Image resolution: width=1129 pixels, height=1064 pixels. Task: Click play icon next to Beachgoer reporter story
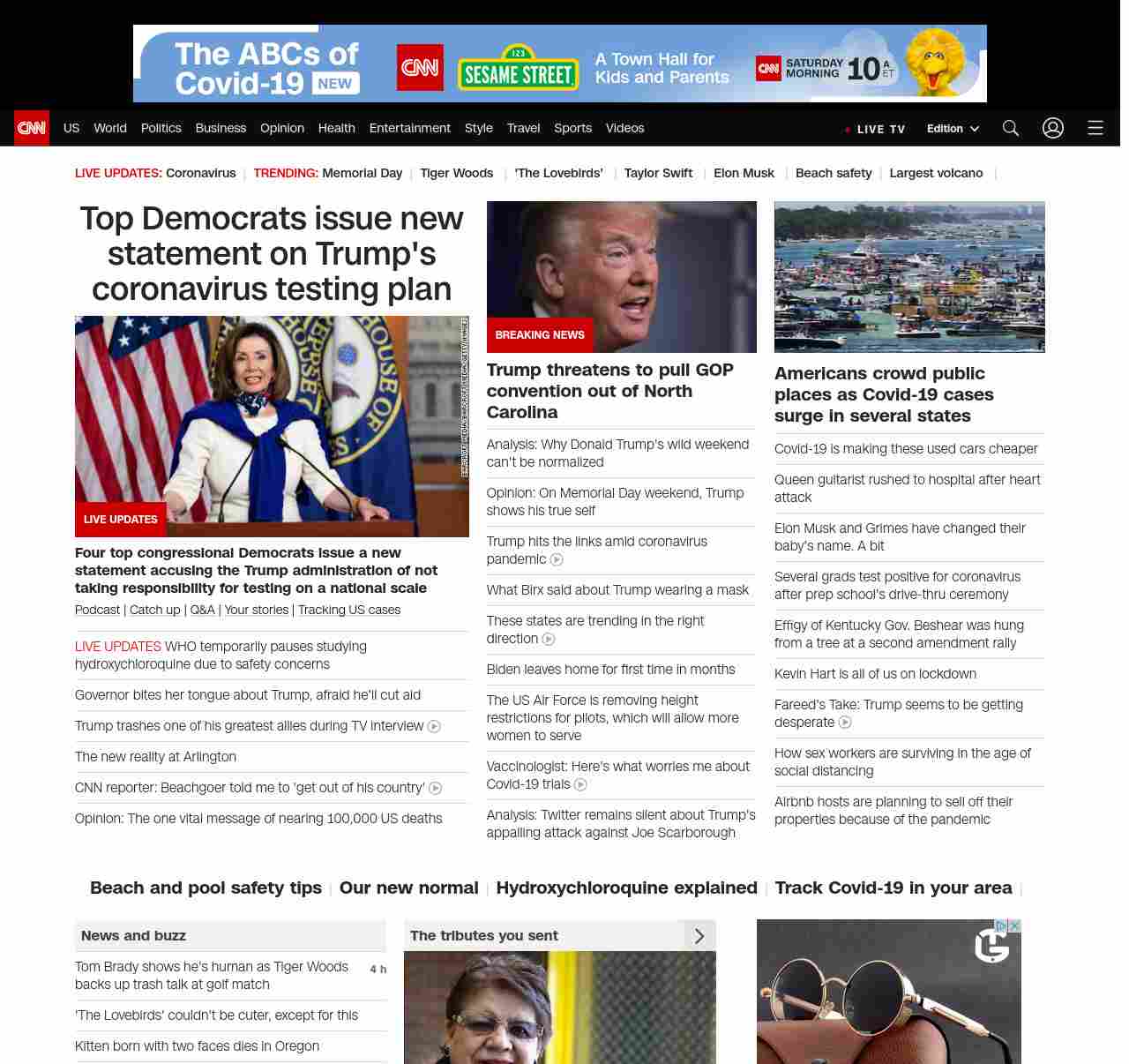pos(435,789)
